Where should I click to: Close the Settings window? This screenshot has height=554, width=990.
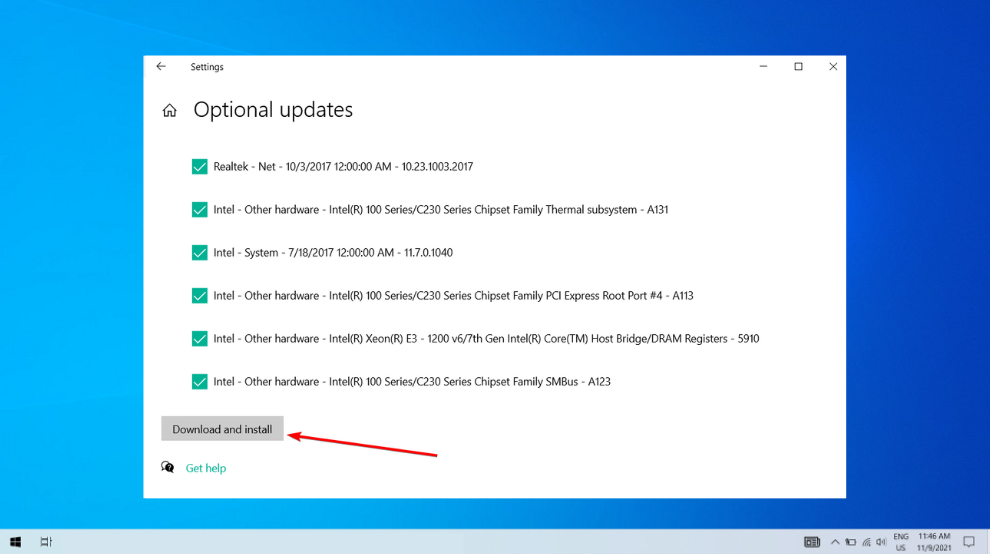[x=833, y=66]
